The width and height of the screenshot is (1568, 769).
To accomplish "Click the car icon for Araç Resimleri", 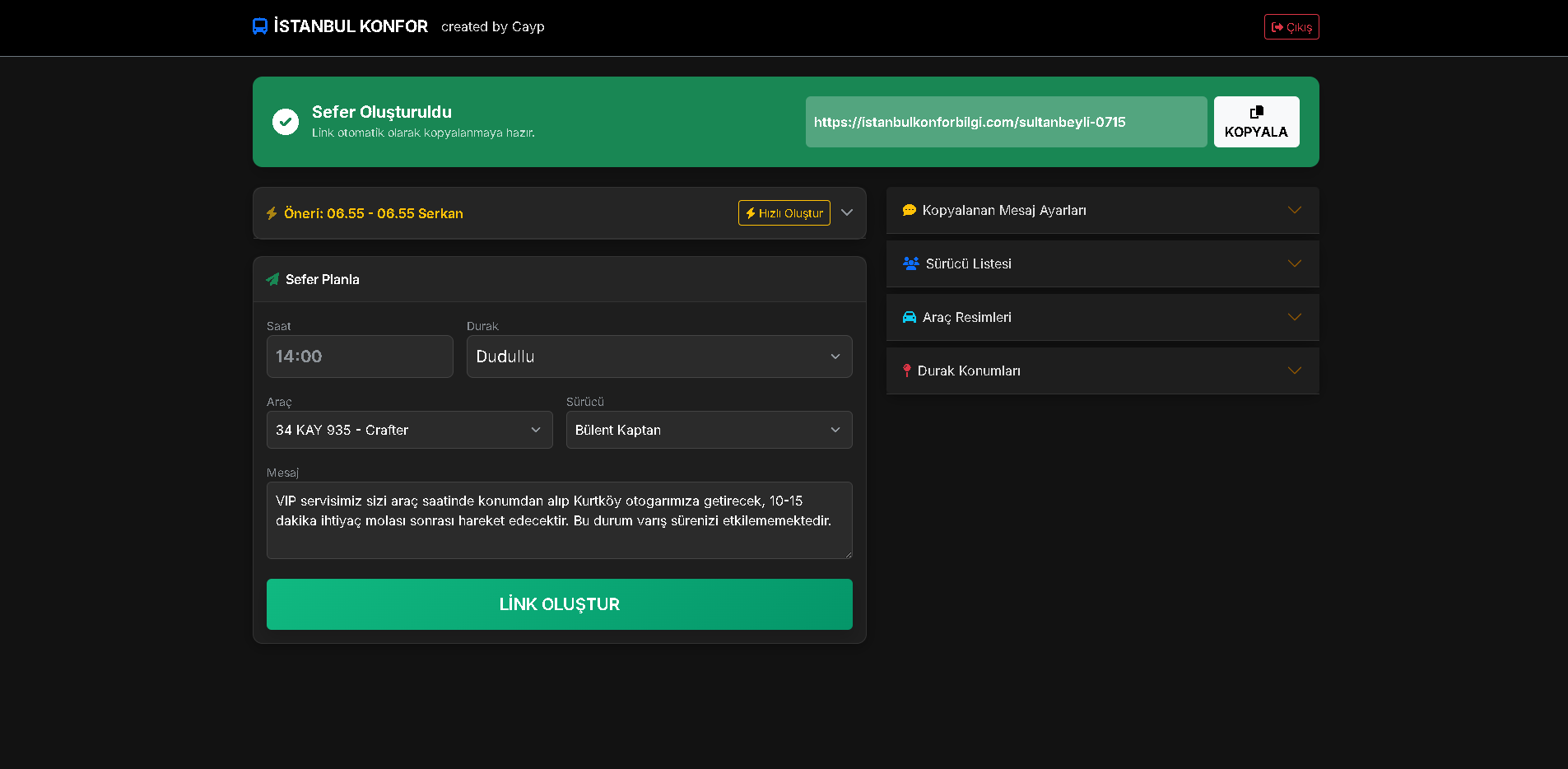I will (910, 318).
